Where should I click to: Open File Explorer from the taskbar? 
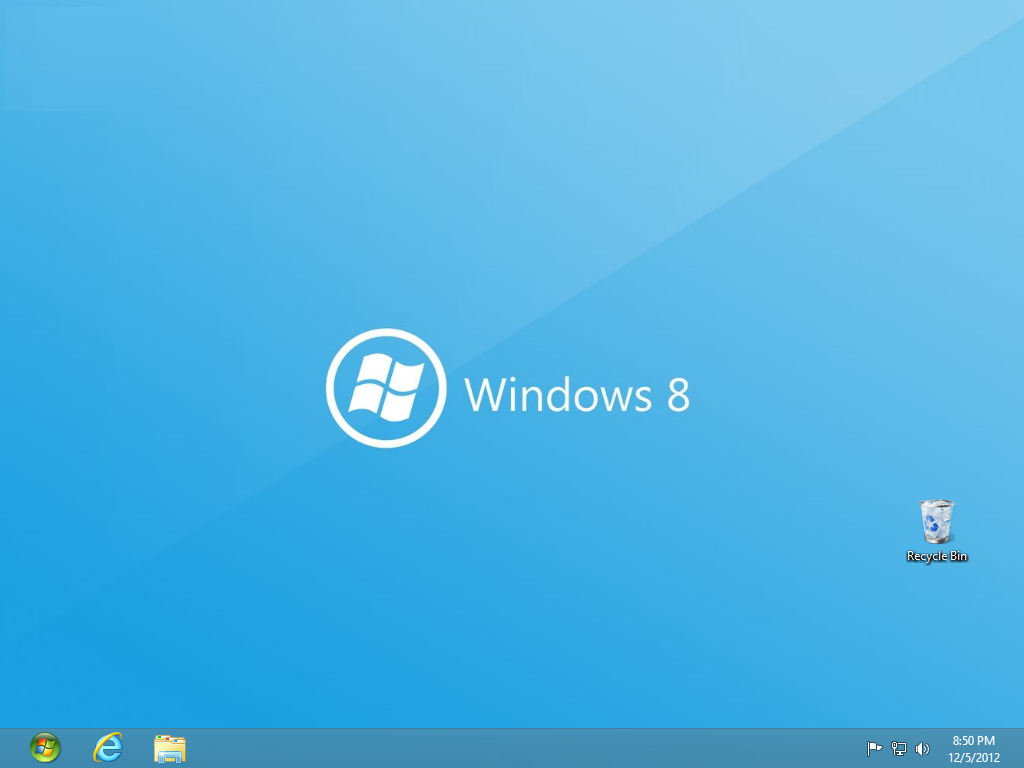coord(170,747)
